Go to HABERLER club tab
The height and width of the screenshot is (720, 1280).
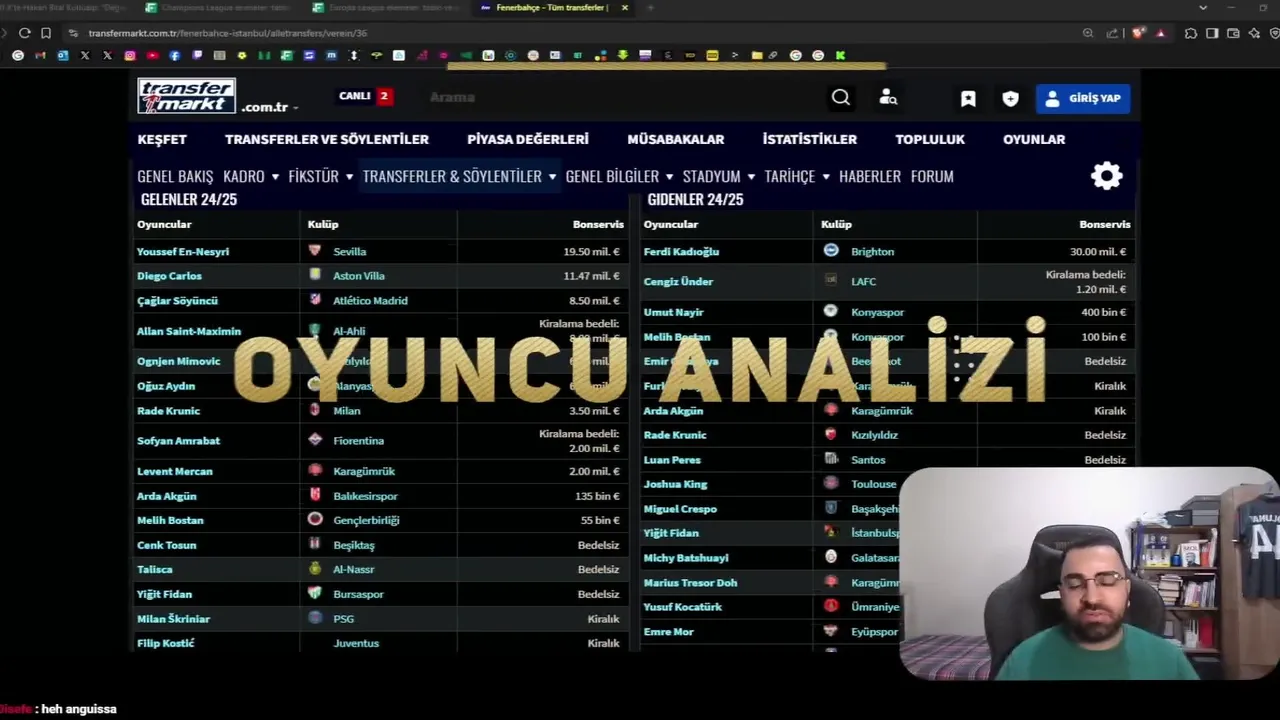870,176
